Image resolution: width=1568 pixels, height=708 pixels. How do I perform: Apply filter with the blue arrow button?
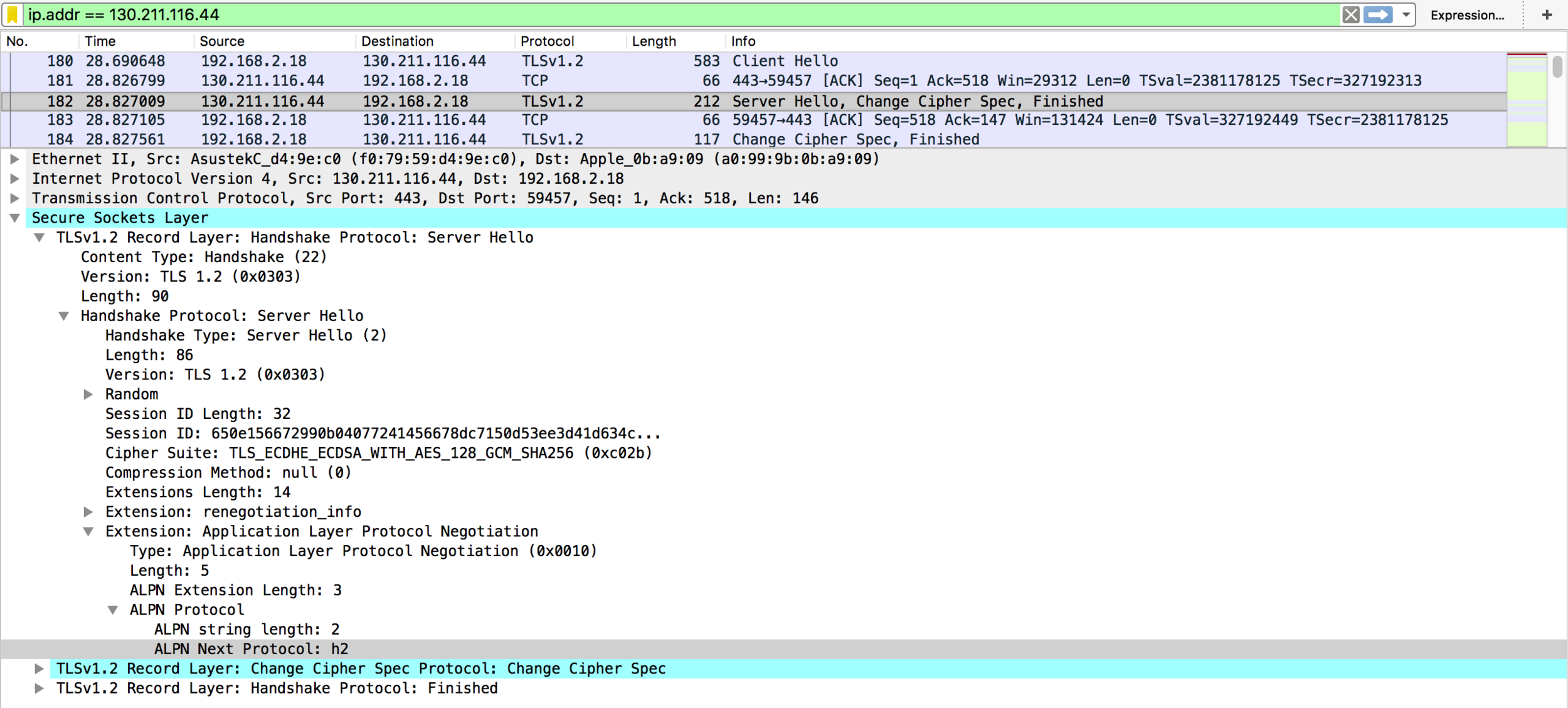[1378, 14]
